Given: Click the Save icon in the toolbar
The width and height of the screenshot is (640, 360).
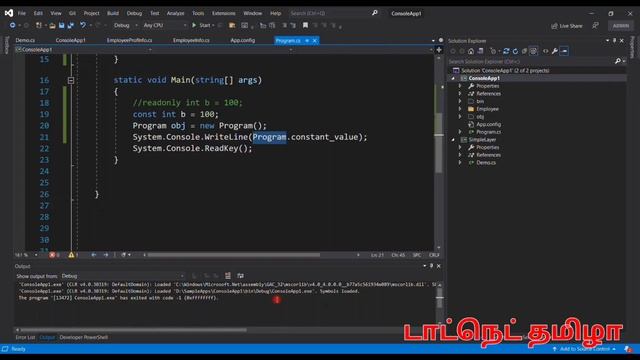Looking at the screenshot, I should [61, 25].
